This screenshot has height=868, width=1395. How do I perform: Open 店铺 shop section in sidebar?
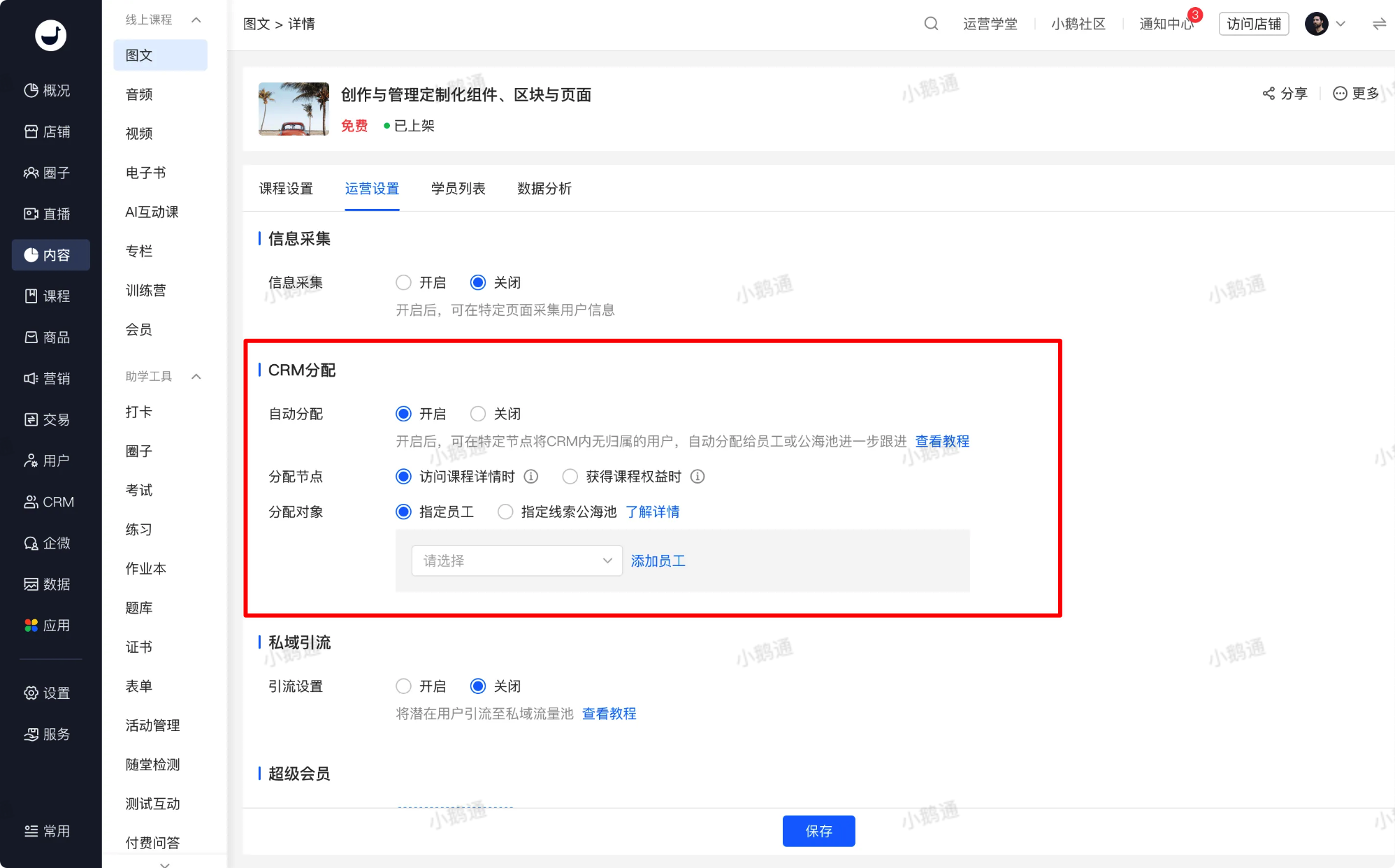coord(48,131)
